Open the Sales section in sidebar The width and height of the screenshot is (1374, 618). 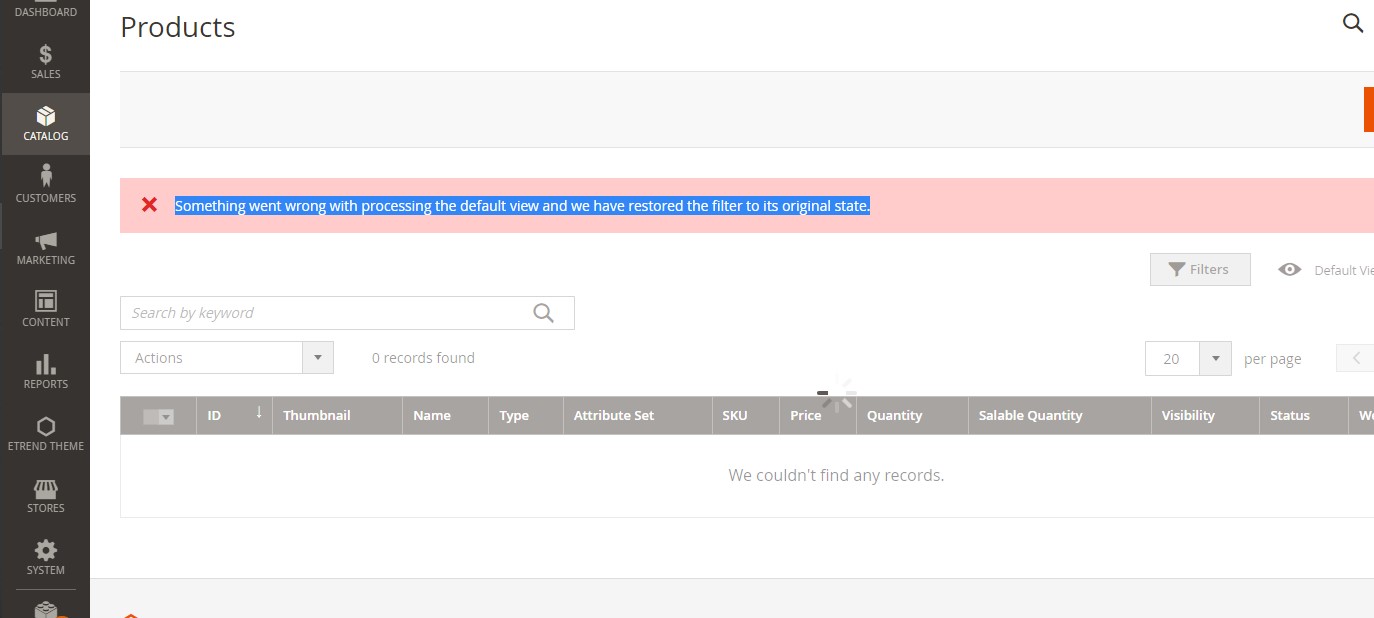[x=45, y=61]
